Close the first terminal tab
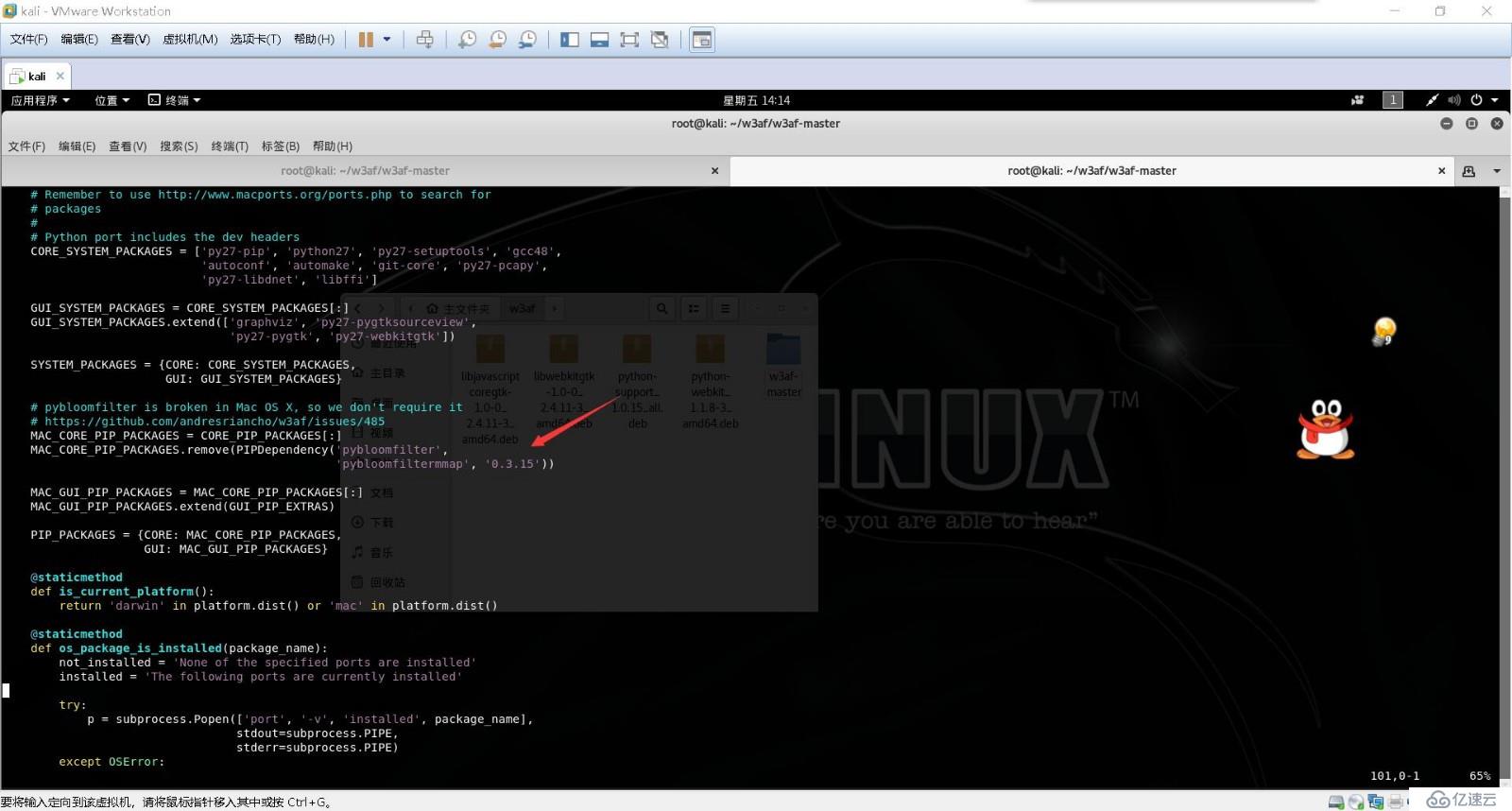 pos(714,171)
